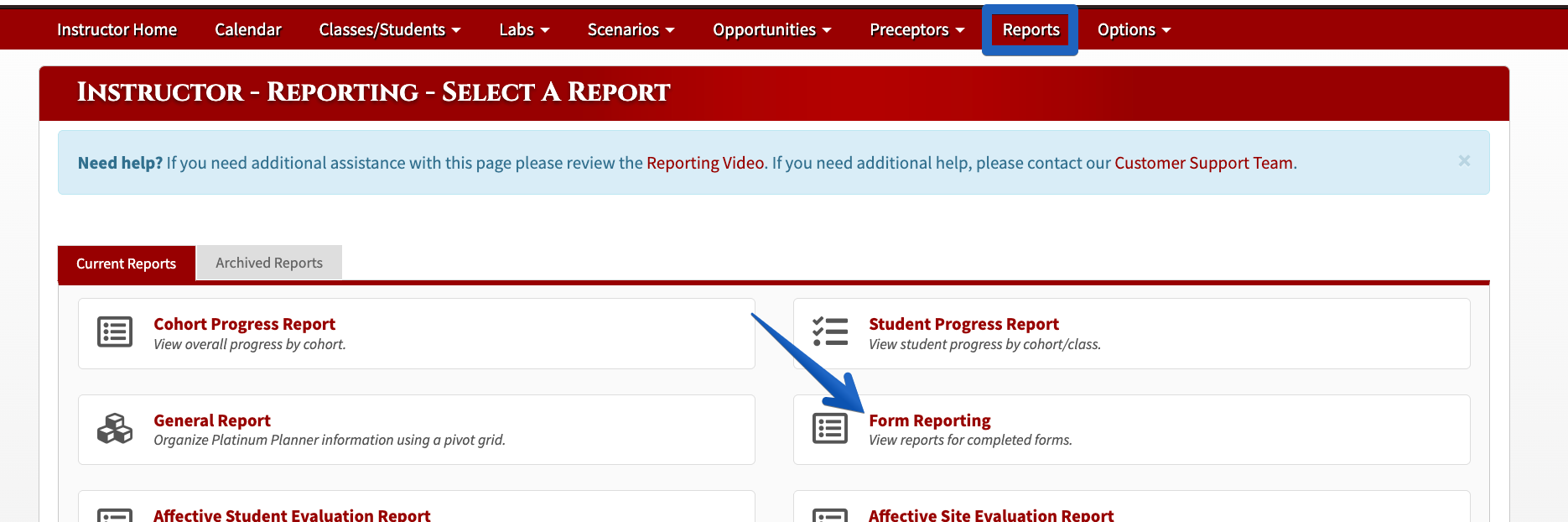The width and height of the screenshot is (1568, 522).
Task: Click the Cohort Progress Report list icon
Action: [x=115, y=332]
